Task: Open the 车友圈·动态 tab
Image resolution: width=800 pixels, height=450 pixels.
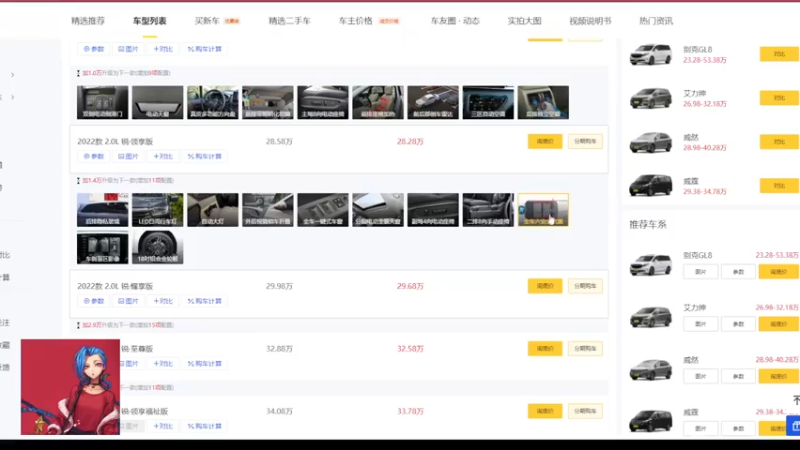Action: coord(455,21)
